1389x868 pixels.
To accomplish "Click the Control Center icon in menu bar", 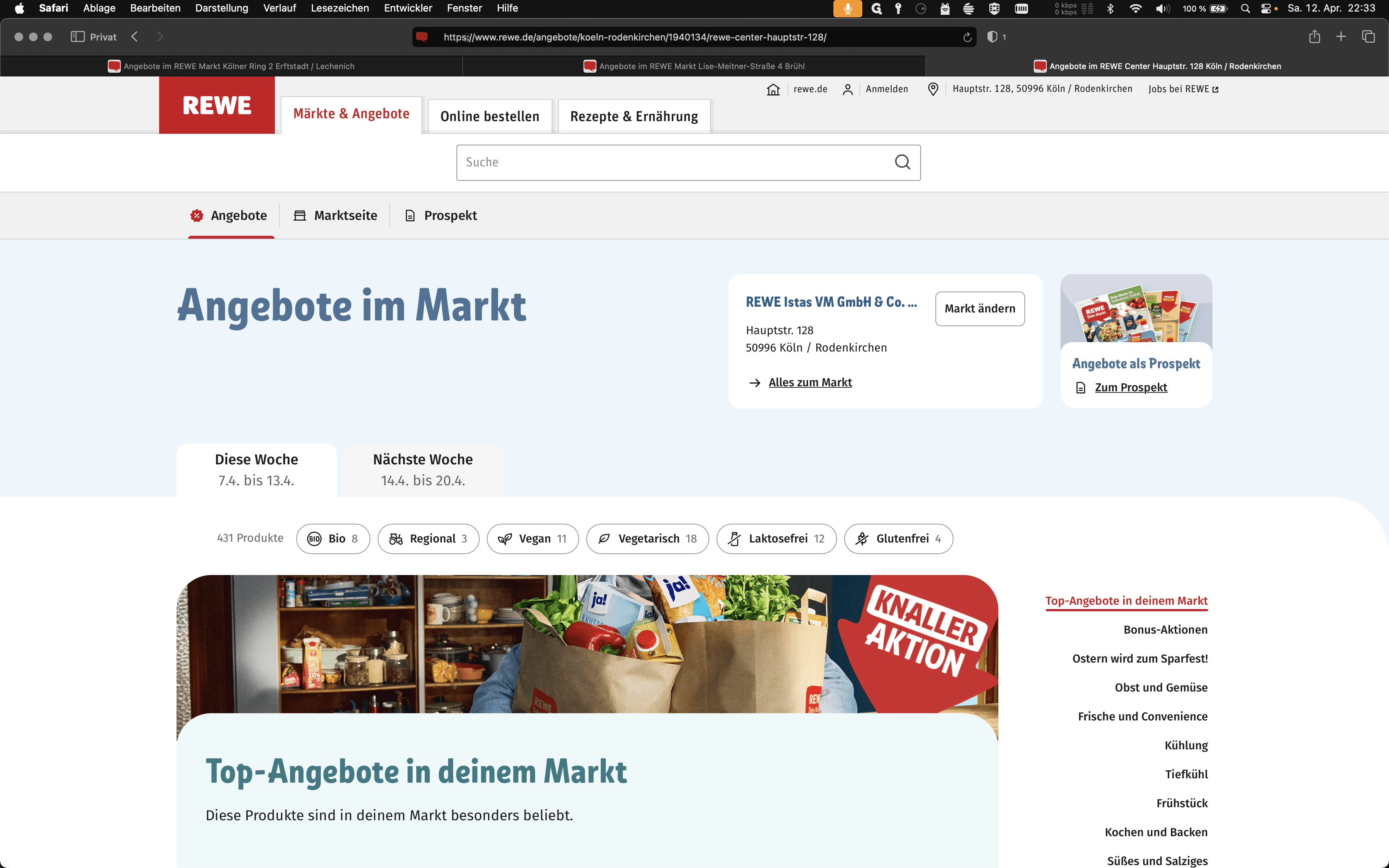I will (x=1266, y=8).
